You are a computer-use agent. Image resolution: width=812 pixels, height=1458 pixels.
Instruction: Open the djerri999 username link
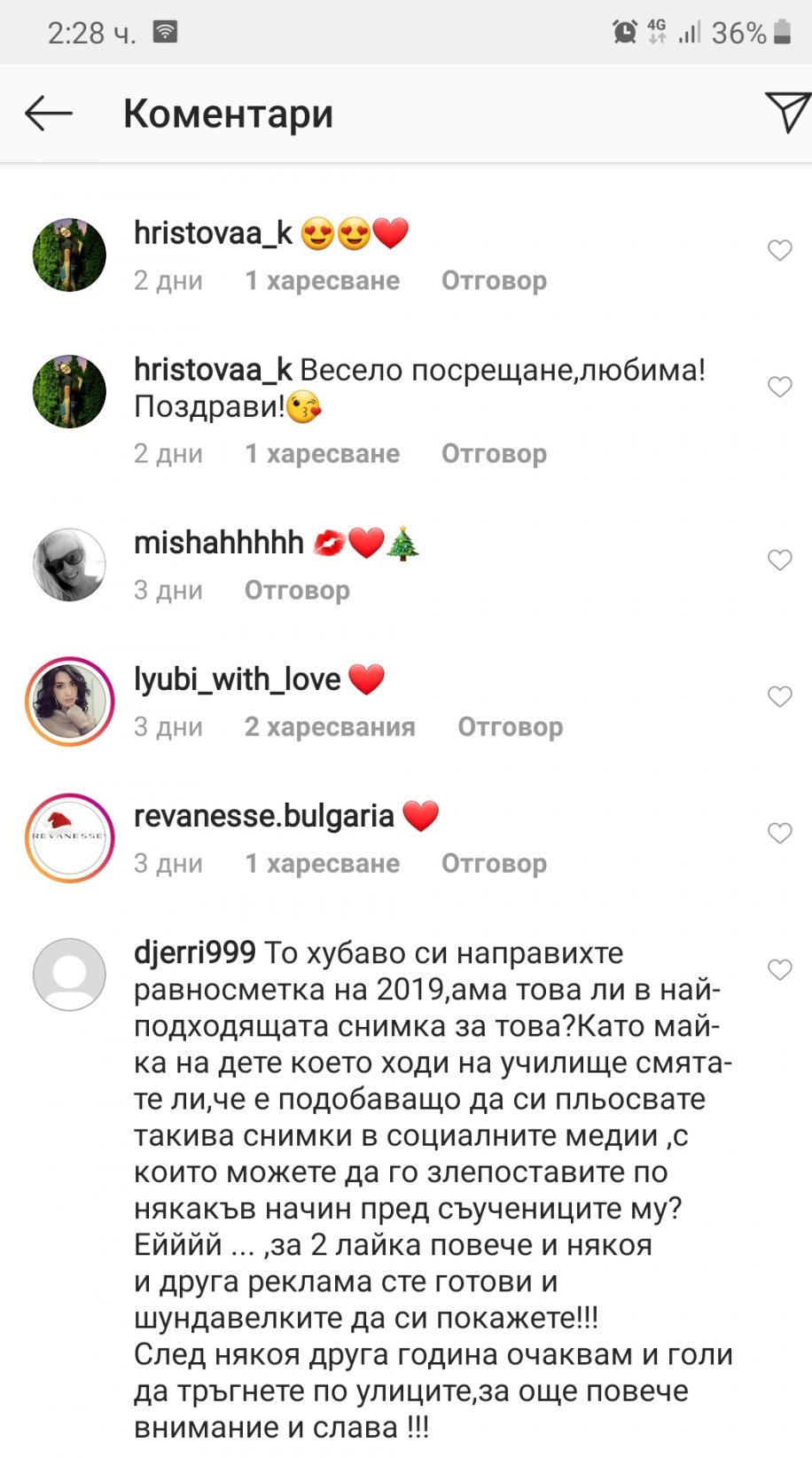point(194,952)
